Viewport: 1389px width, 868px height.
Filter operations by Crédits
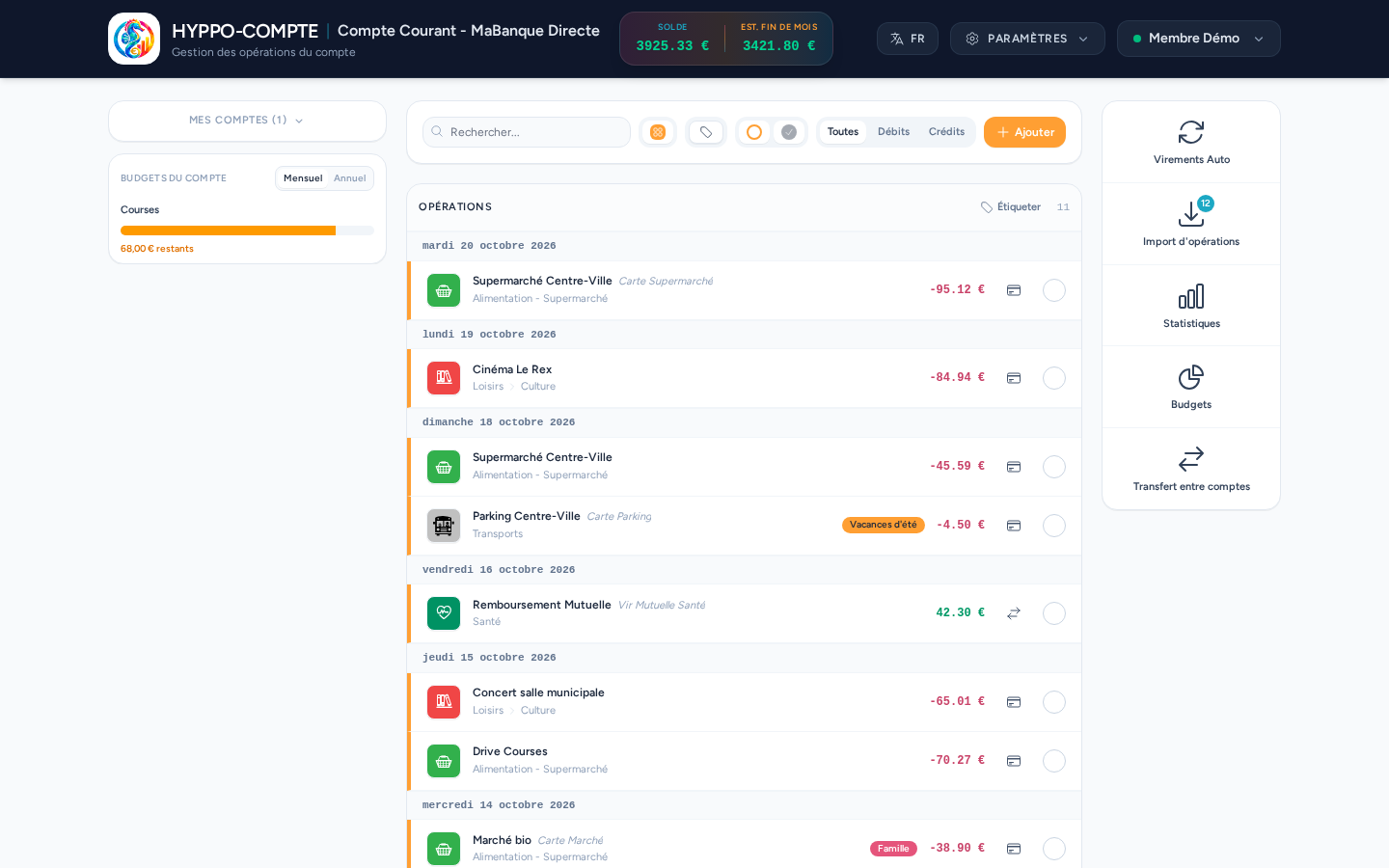pyautogui.click(x=946, y=132)
